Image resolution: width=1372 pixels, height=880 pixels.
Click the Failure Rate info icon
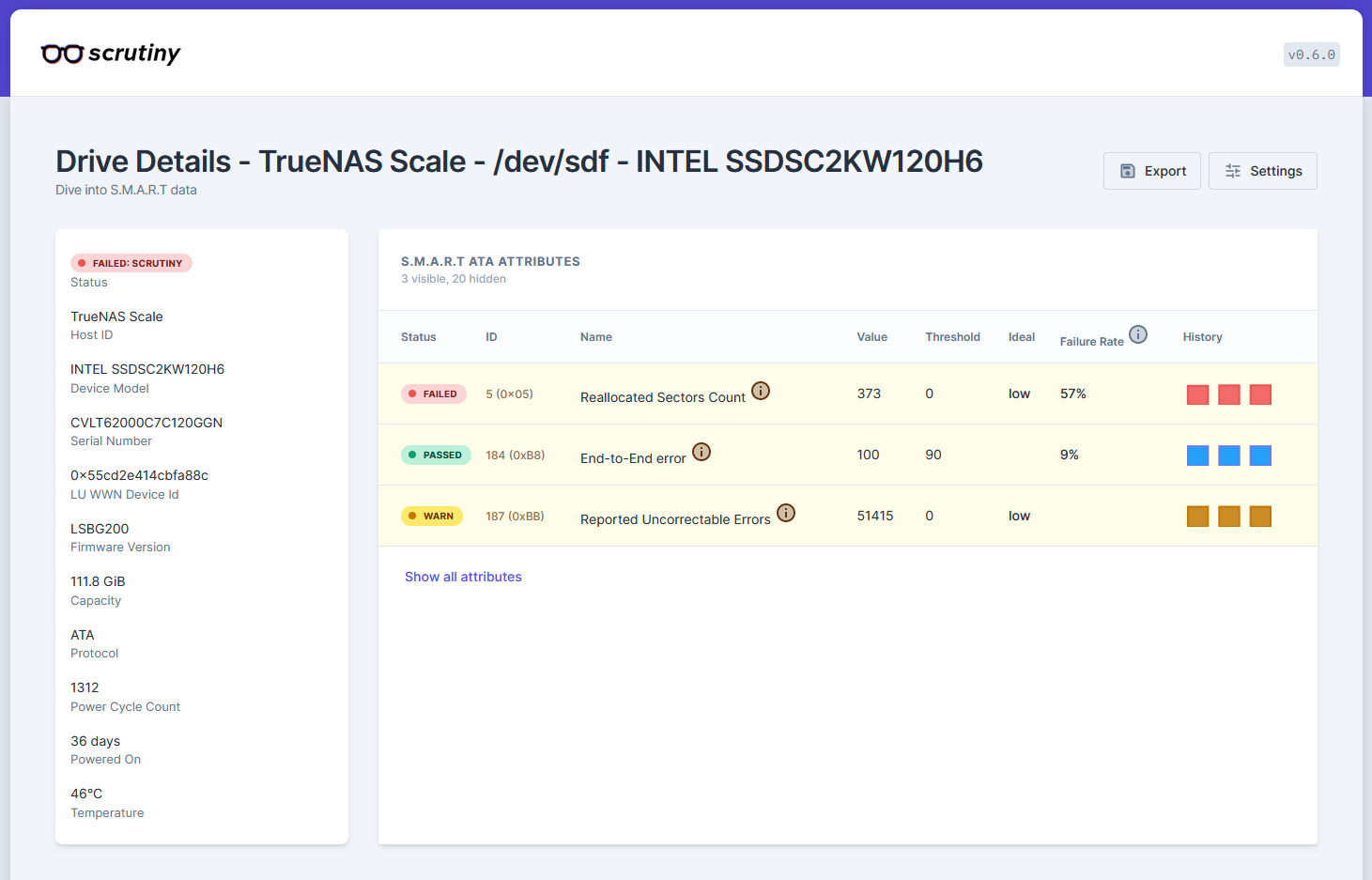tap(1138, 334)
